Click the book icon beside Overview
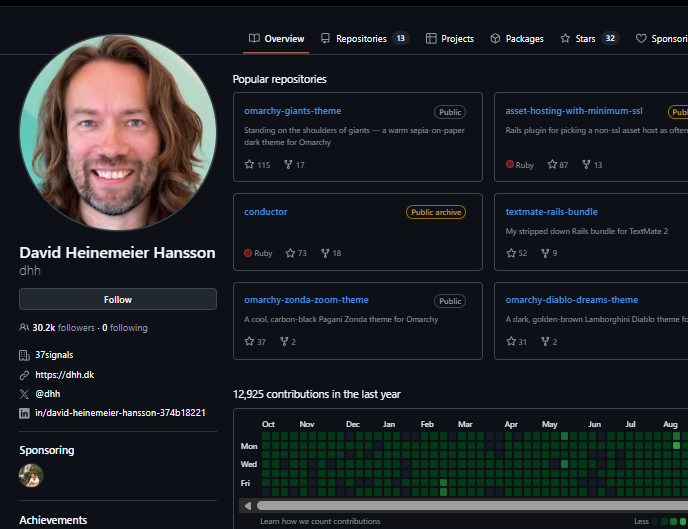The image size is (688, 529). click(254, 39)
